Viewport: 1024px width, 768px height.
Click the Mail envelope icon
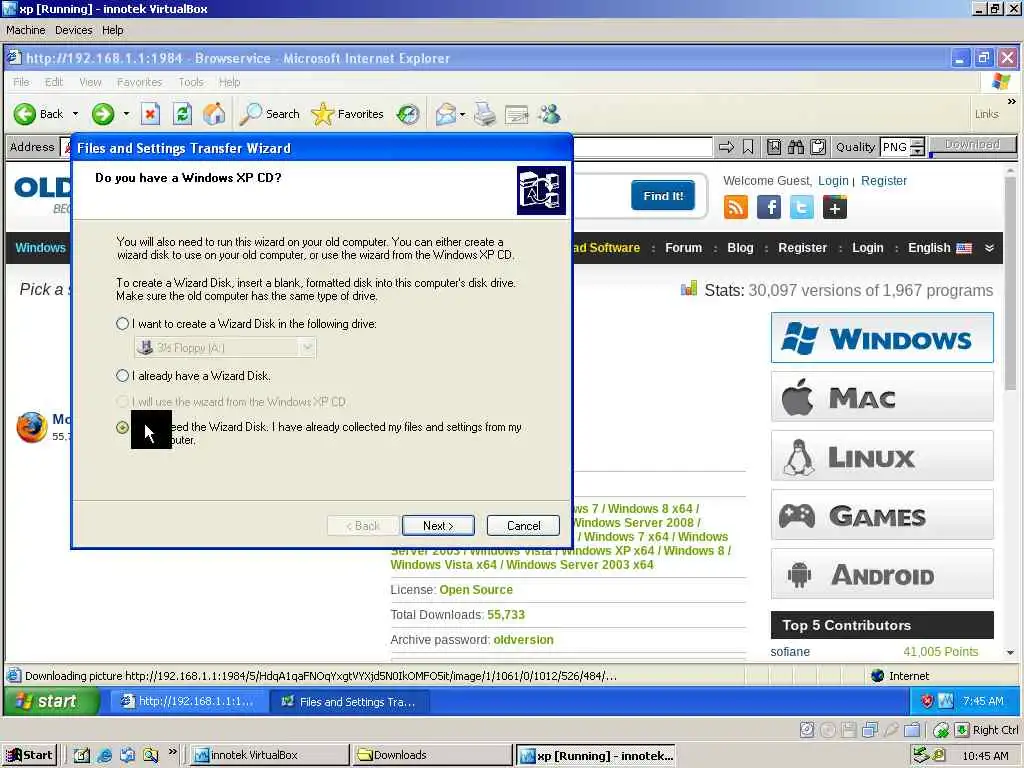pos(445,114)
